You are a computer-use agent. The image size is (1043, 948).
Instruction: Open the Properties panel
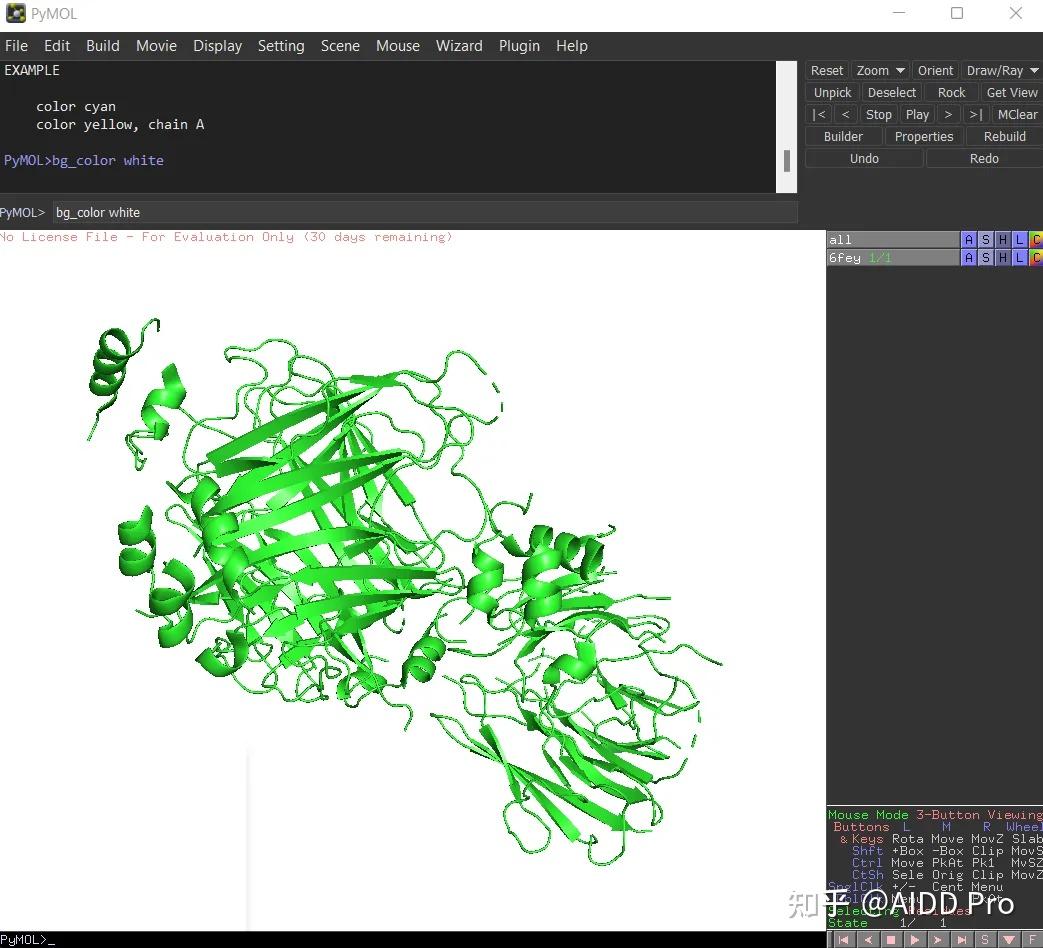tap(924, 136)
